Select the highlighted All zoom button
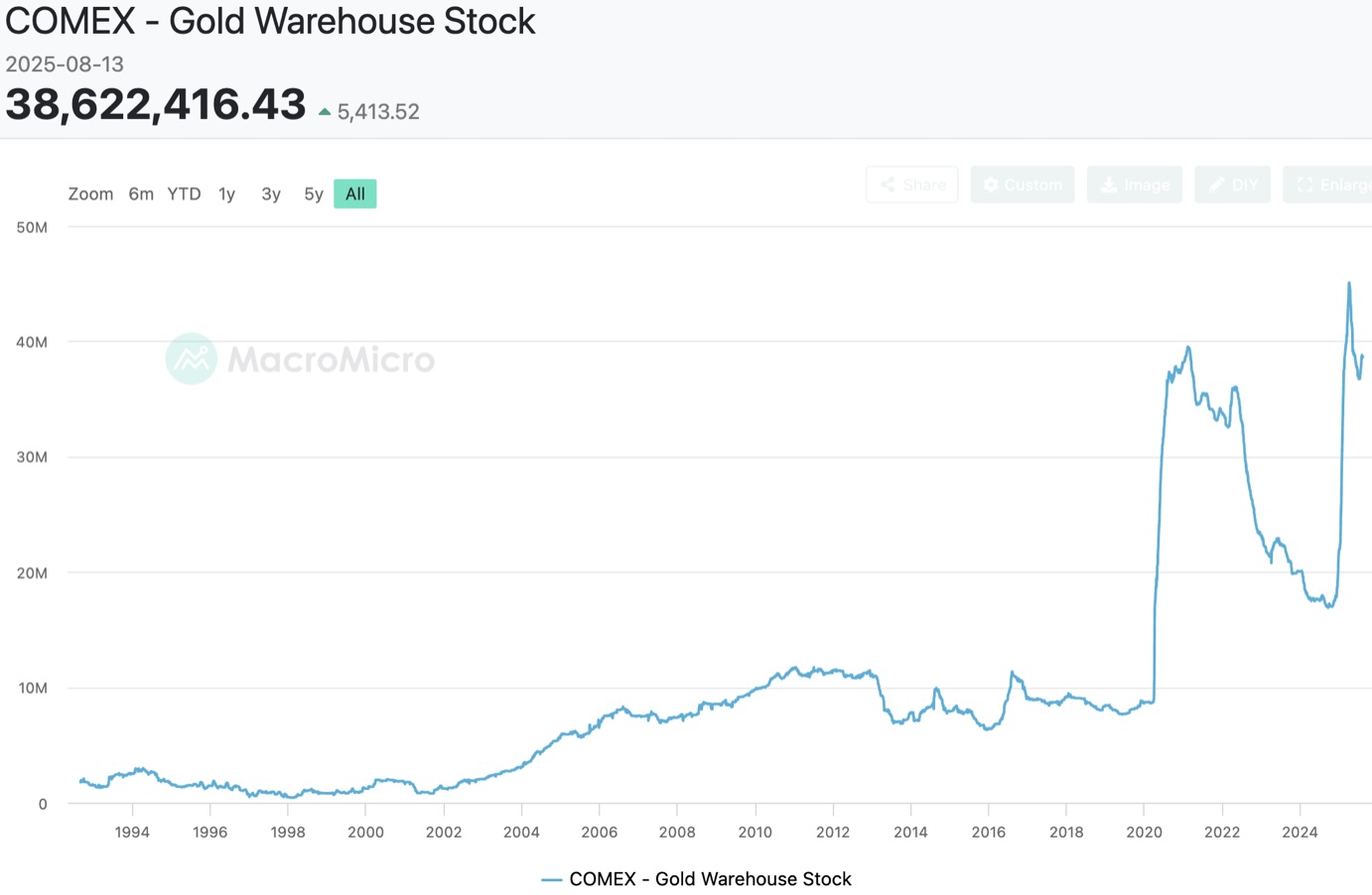This screenshot has height=895, width=1372. 355,194
